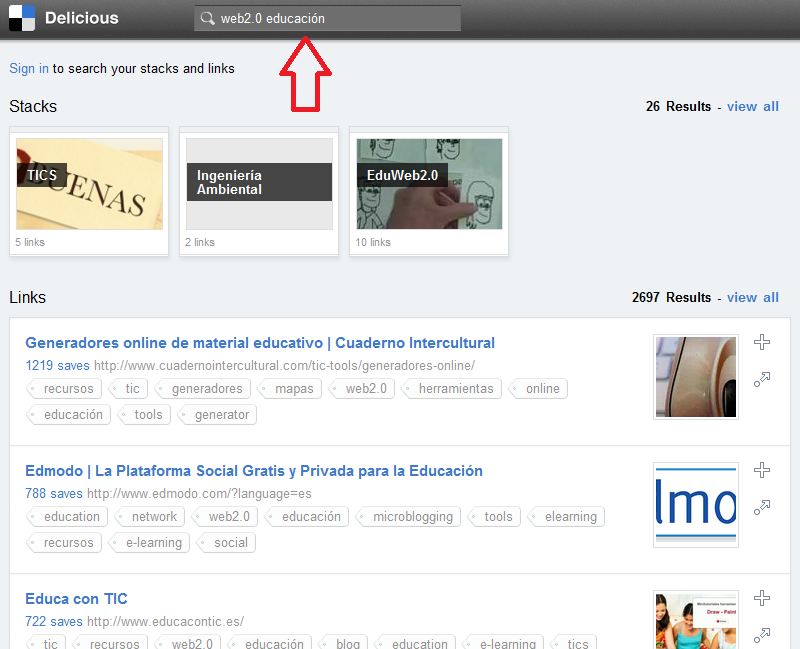Share the Generadores online link via arrow icon

click(x=762, y=379)
